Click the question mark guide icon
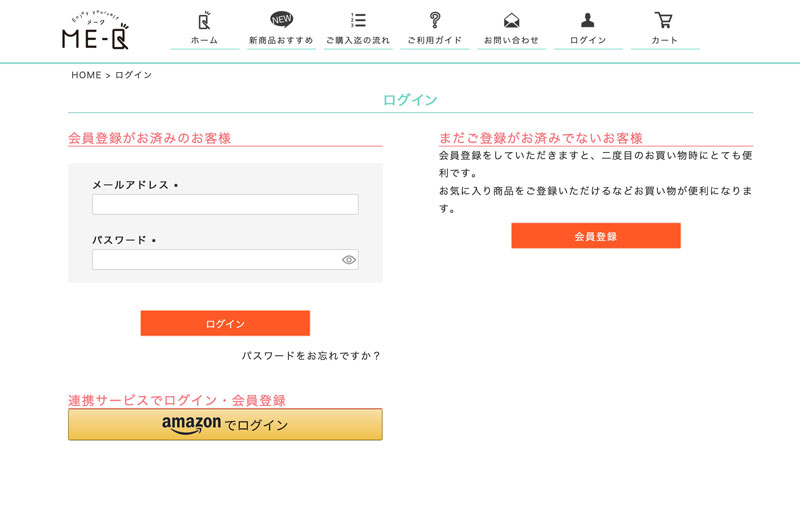This screenshot has width=800, height=531. pos(435,20)
